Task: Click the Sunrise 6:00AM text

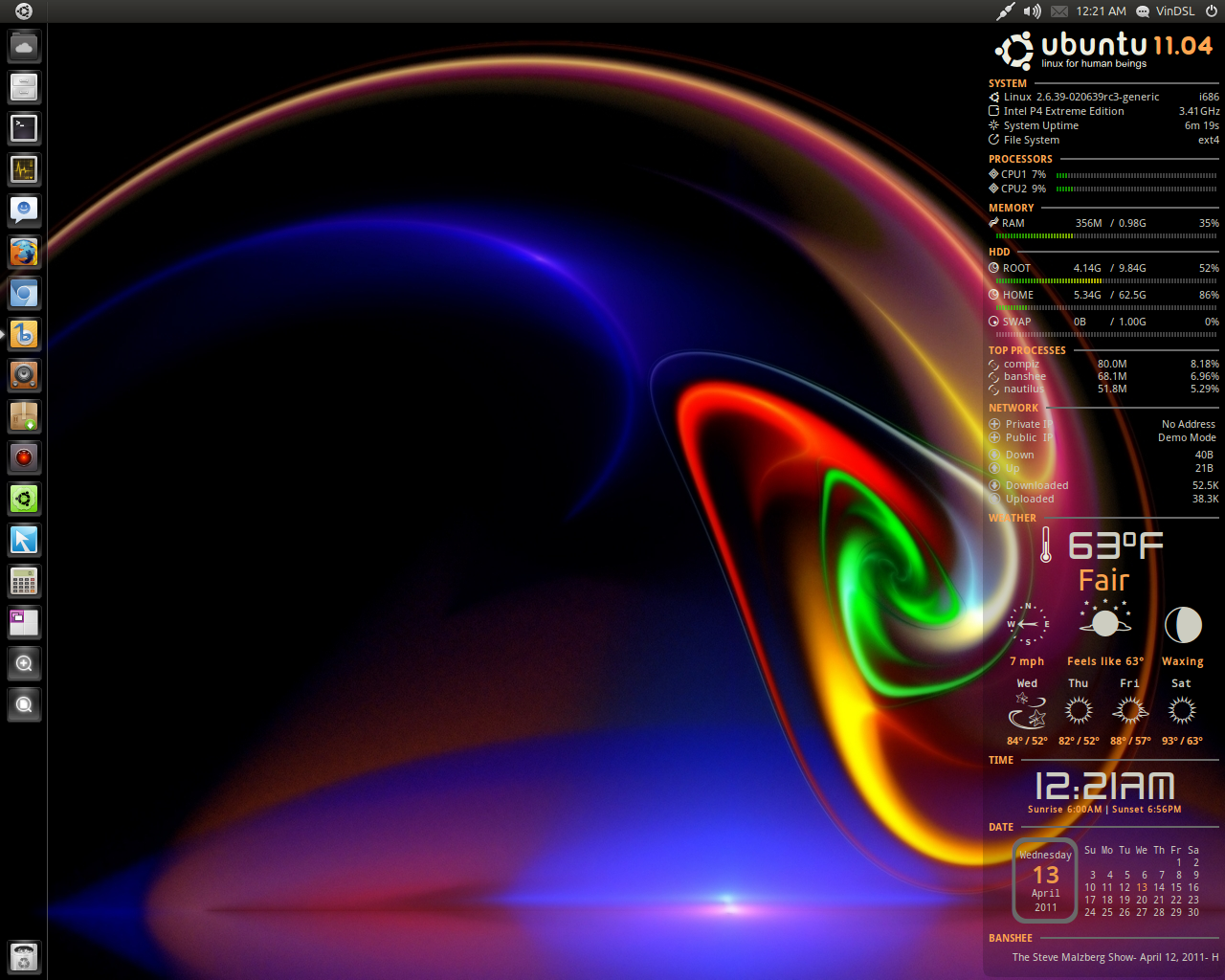Action: pyautogui.click(x=1065, y=810)
